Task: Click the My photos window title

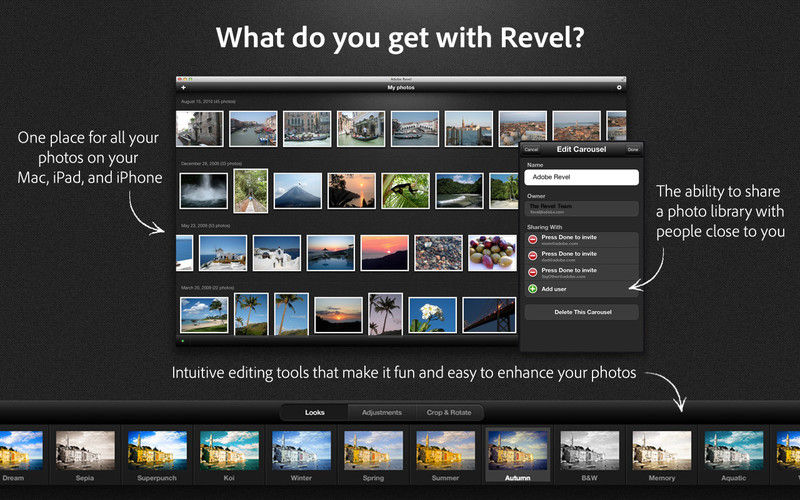Action: point(401,88)
